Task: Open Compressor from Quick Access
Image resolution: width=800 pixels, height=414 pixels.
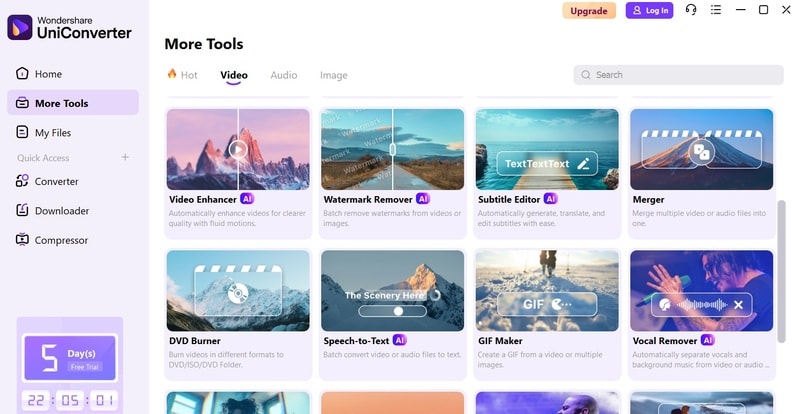Action: pyautogui.click(x=73, y=240)
